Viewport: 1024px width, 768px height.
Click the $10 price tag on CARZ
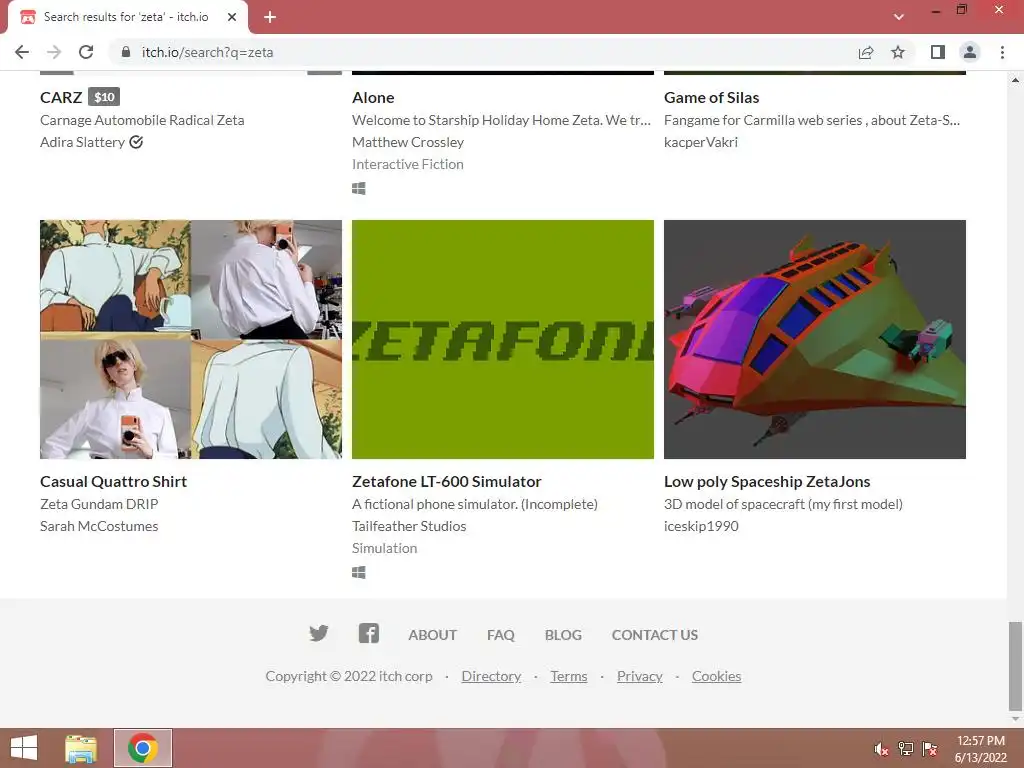coord(104,97)
